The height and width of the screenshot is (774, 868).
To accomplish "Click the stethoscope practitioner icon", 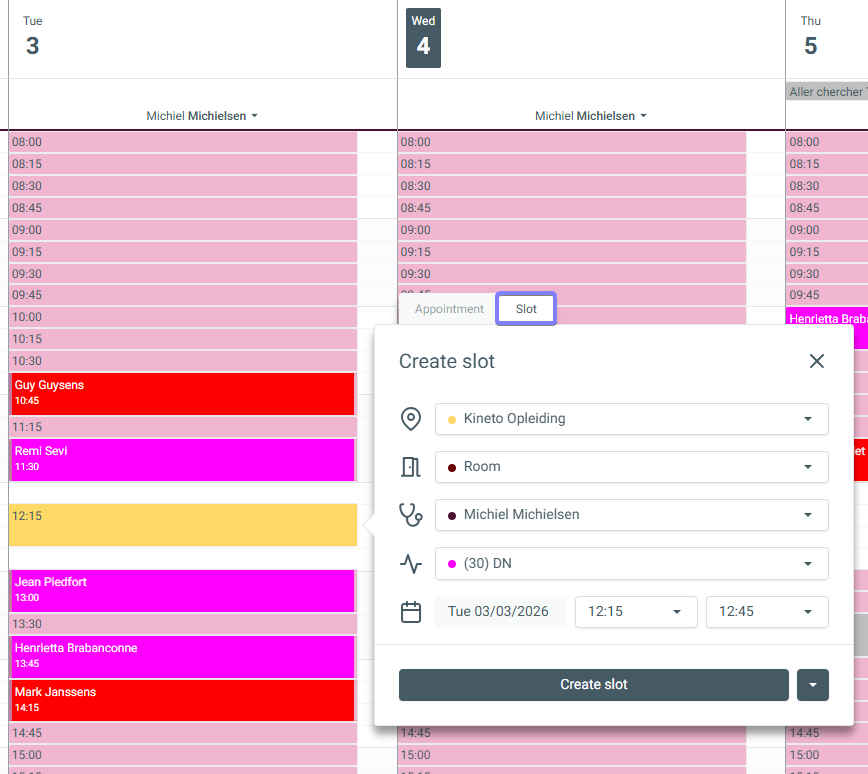I will tap(410, 515).
